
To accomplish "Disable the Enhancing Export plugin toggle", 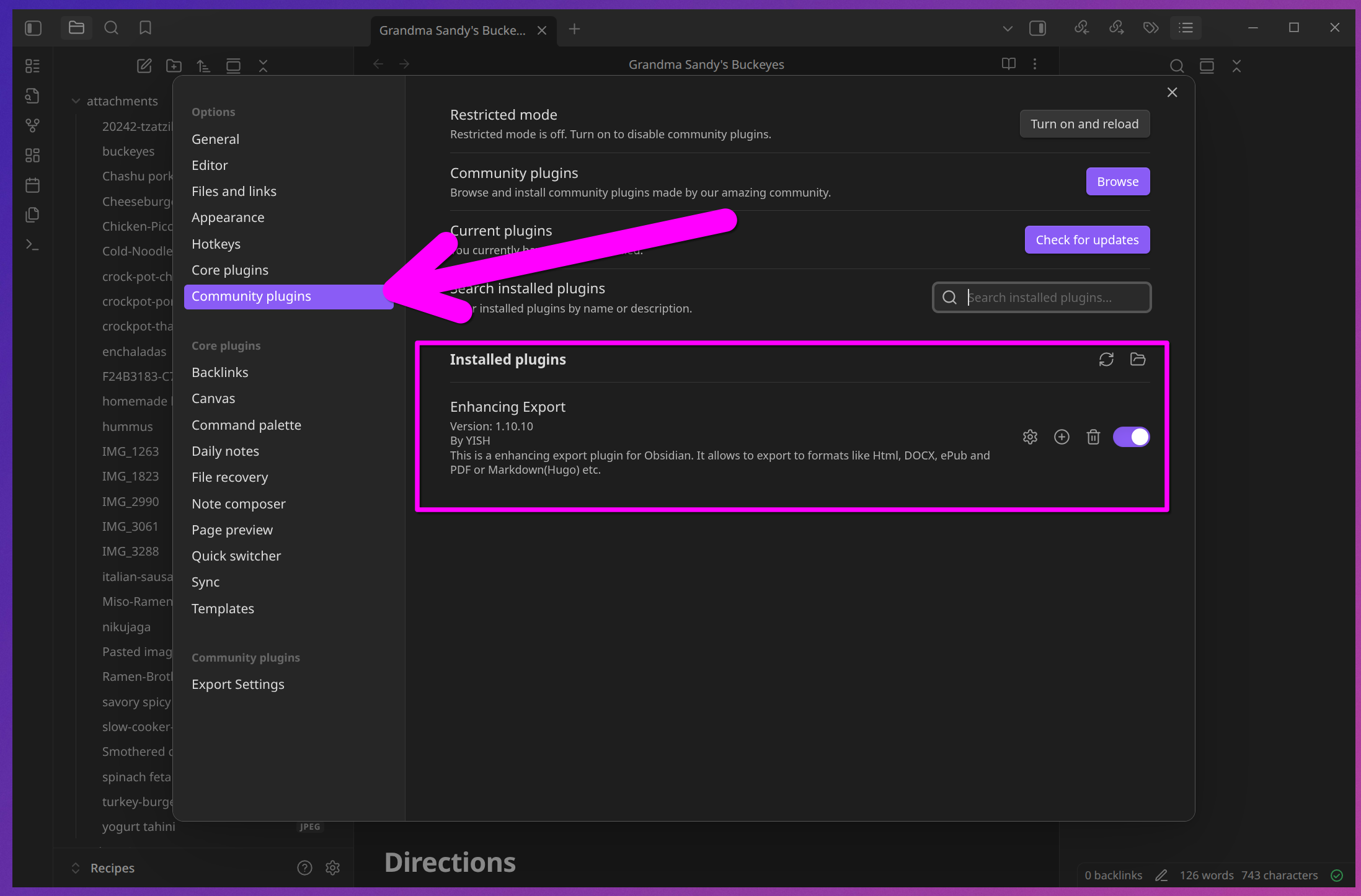I will (x=1131, y=437).
